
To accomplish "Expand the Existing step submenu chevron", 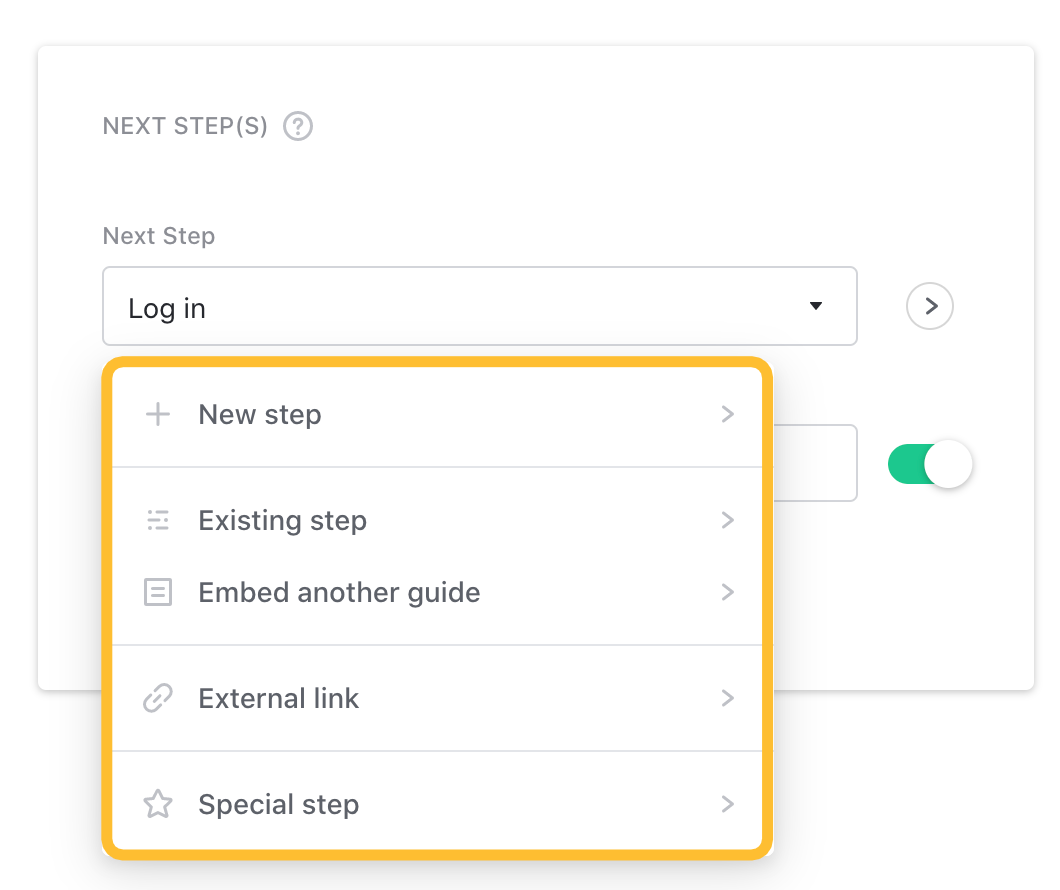I will click(728, 520).
